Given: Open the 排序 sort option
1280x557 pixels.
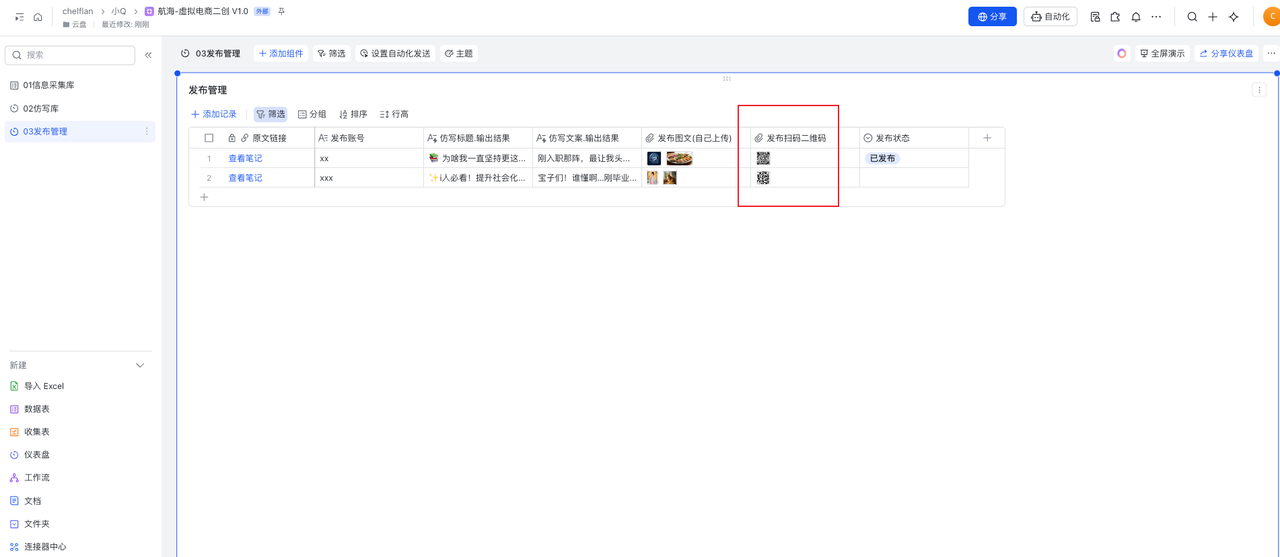Looking at the screenshot, I should 353,114.
